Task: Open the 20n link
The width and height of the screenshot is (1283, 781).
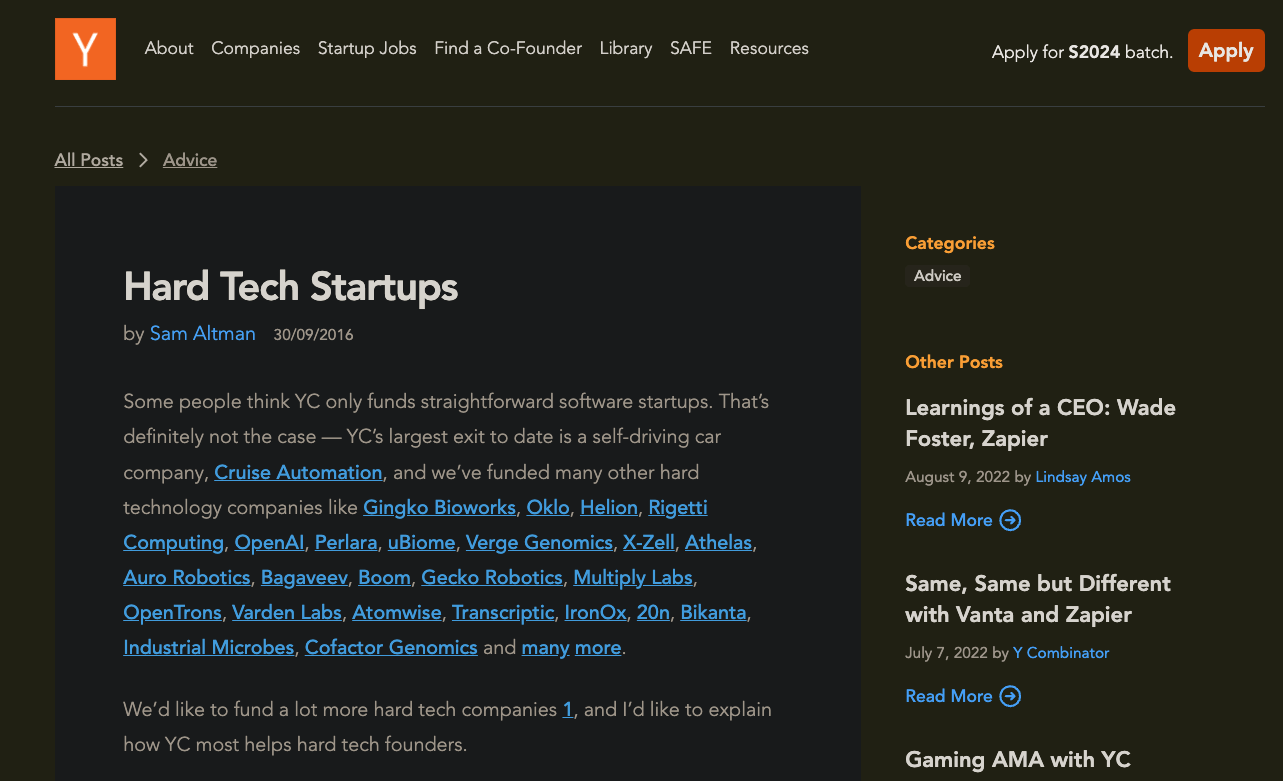Action: pos(653,612)
